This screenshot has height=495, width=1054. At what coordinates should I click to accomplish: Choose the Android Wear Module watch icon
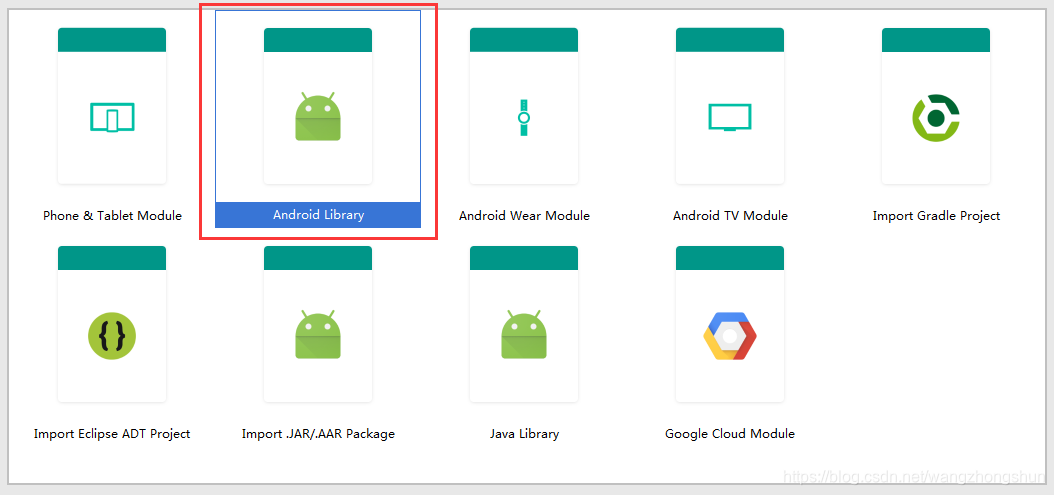(x=524, y=118)
